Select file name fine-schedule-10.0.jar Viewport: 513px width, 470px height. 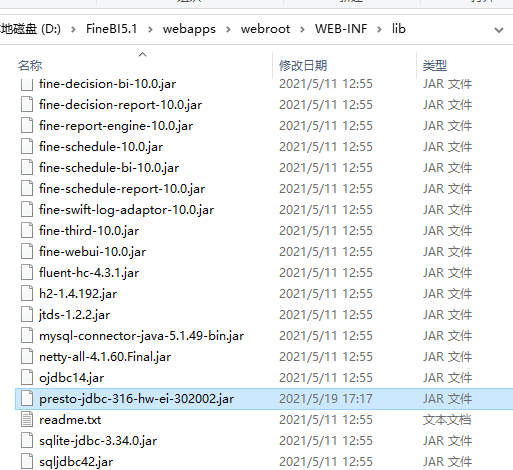click(x=101, y=147)
